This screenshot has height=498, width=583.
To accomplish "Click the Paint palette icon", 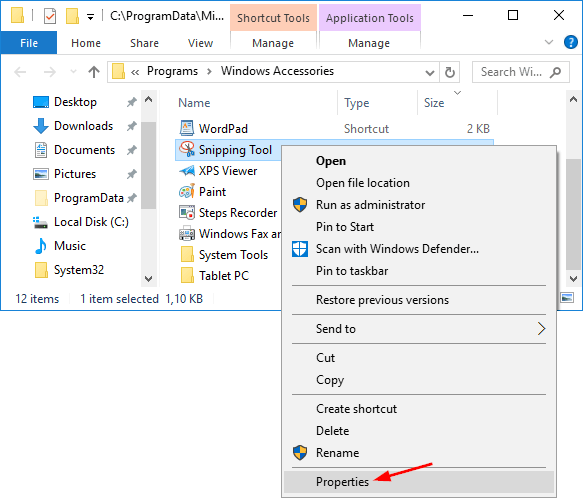I will tap(187, 191).
